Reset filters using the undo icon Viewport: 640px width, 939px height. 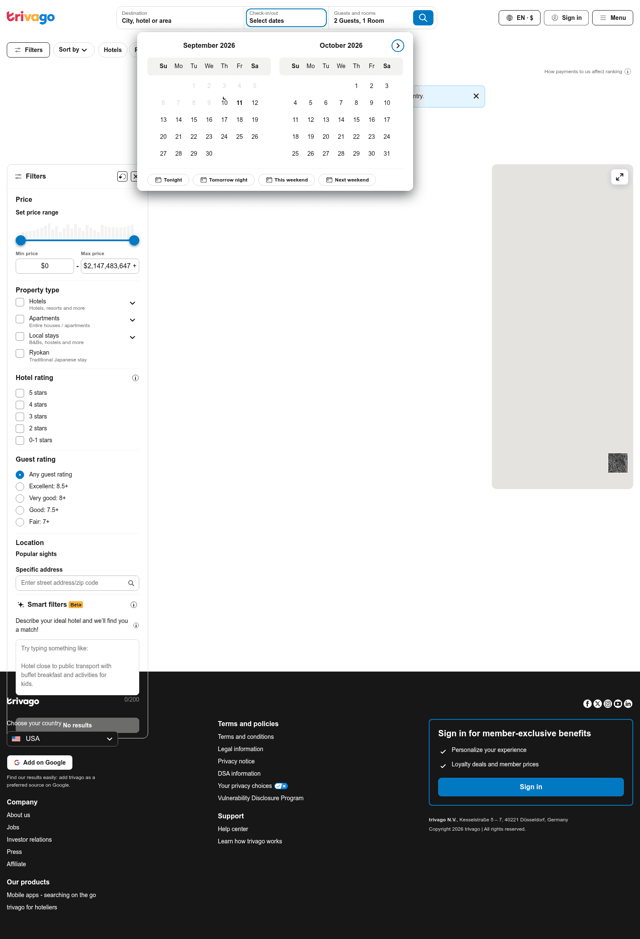coord(122,176)
